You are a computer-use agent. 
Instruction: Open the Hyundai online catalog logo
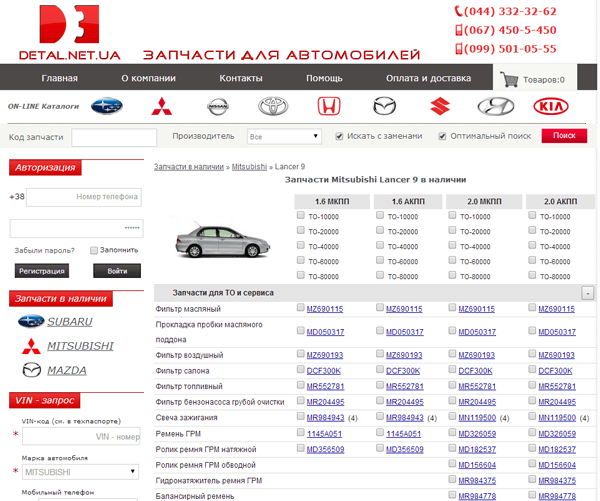(496, 106)
